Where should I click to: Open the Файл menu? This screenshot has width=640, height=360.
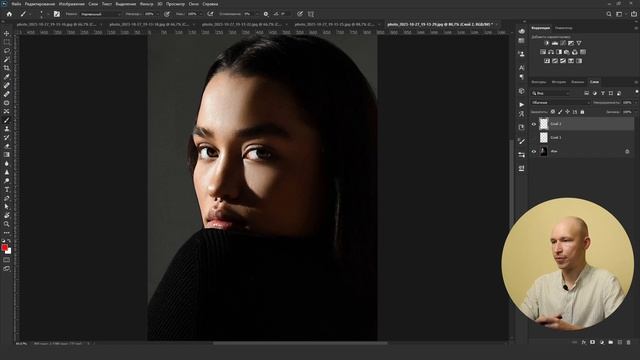click(x=16, y=4)
